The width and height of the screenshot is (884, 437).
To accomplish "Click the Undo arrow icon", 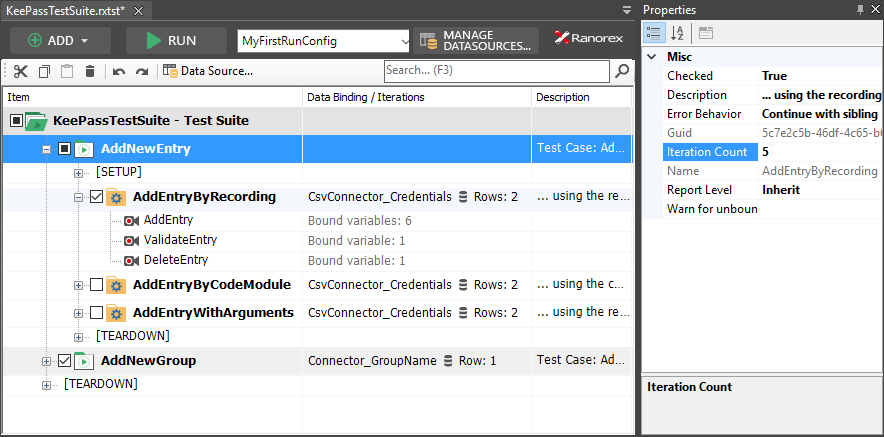I will (119, 72).
